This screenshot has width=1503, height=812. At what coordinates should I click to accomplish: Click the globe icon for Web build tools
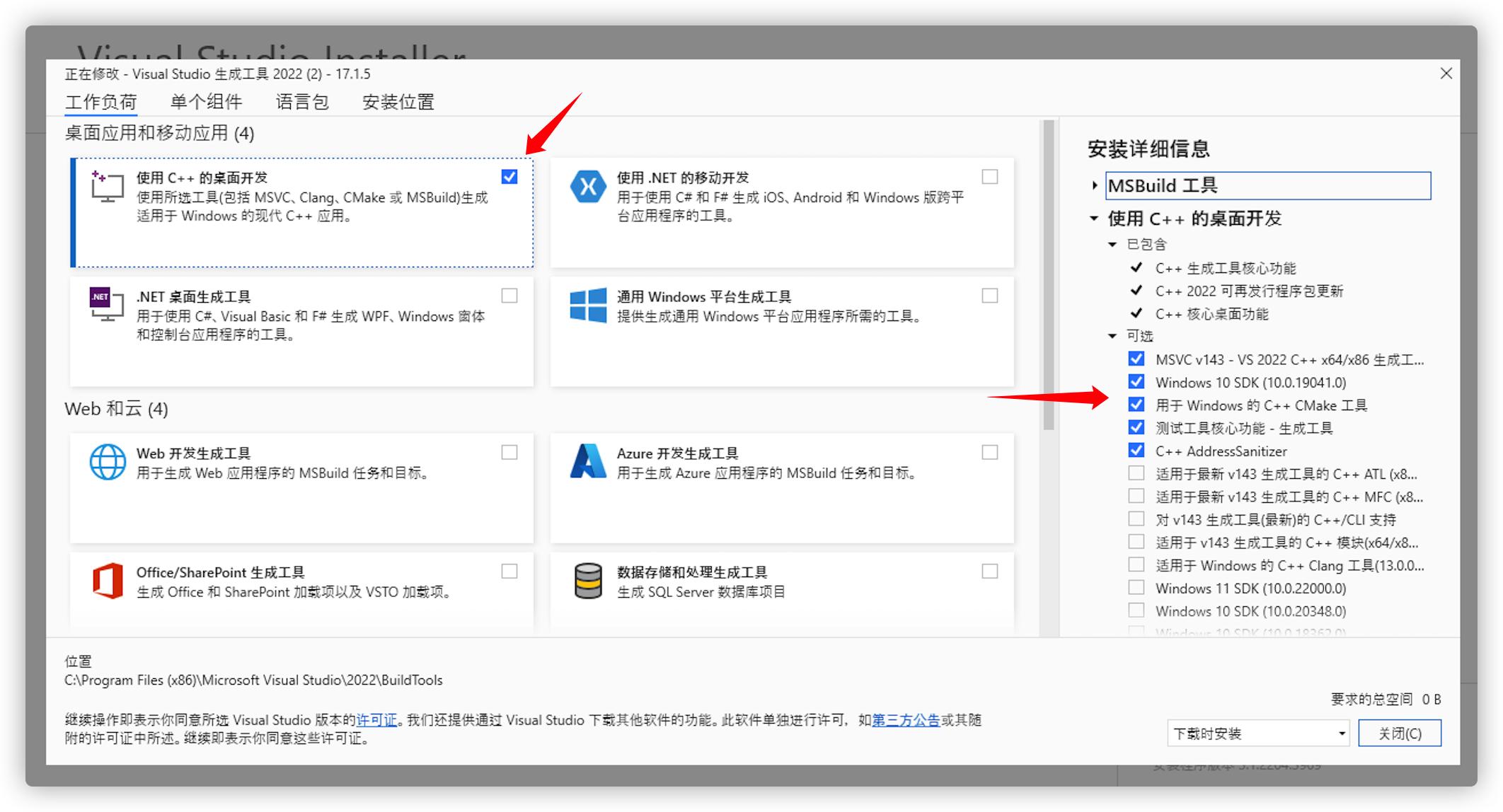point(107,462)
